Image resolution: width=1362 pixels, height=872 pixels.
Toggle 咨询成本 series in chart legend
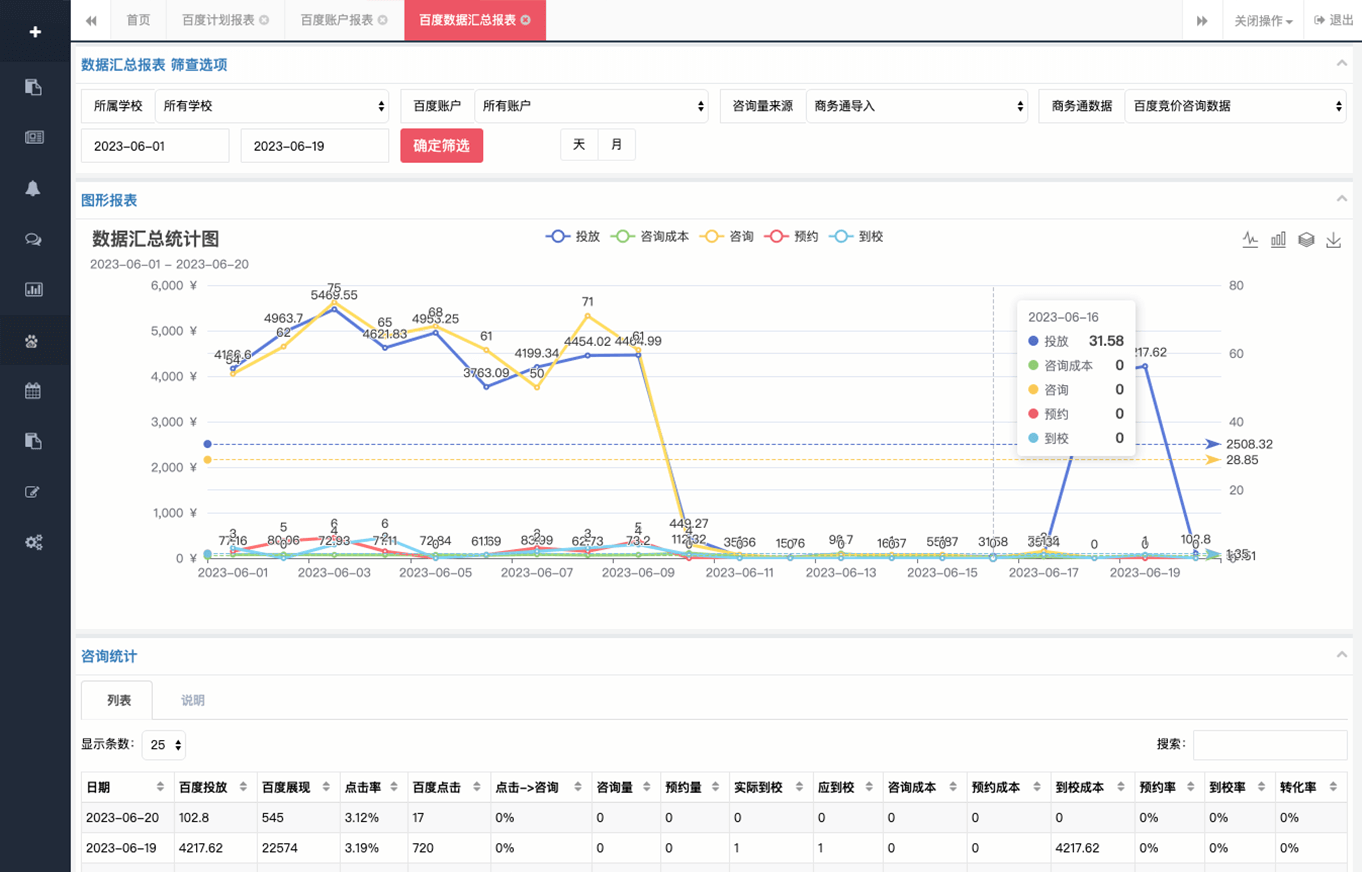pos(651,237)
